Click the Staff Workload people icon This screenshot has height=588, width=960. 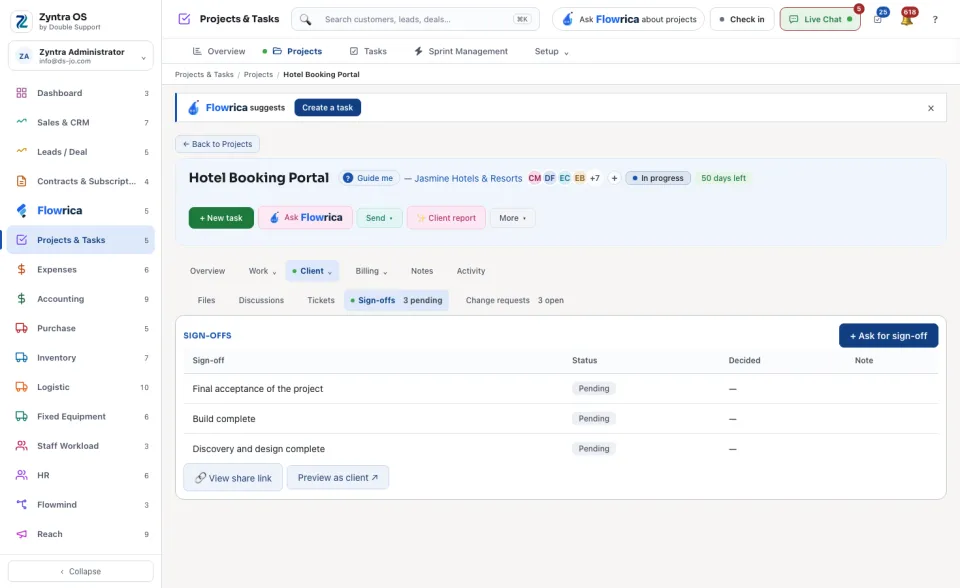tap(21, 446)
